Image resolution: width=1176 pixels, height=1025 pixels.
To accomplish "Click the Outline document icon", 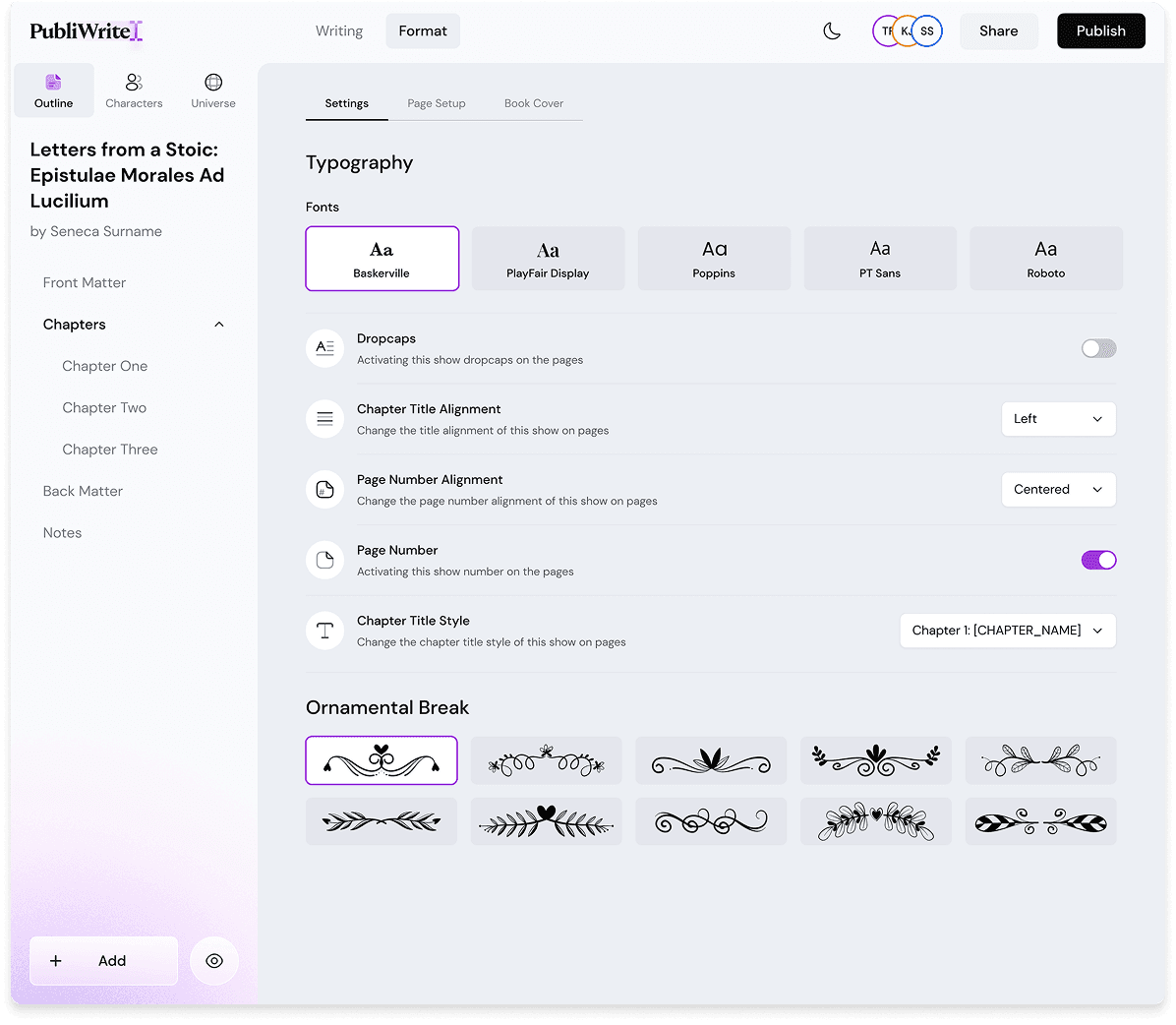I will click(53, 83).
